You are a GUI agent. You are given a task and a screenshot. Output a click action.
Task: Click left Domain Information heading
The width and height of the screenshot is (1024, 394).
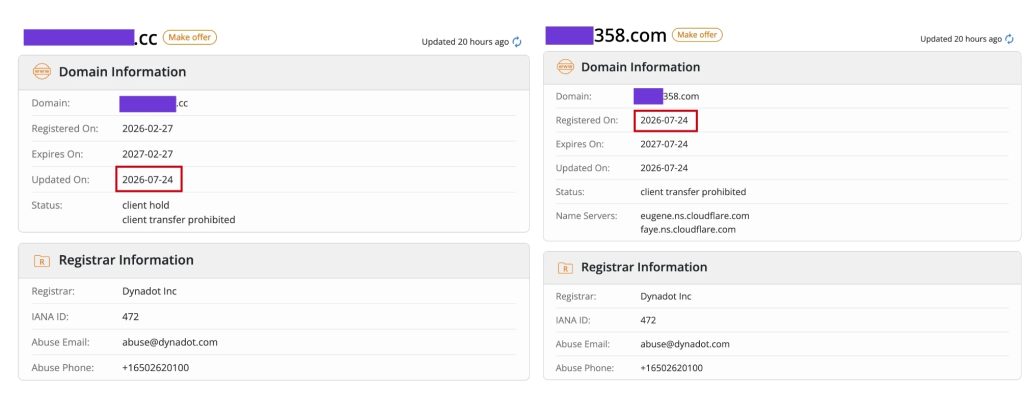pyautogui.click(x=123, y=72)
